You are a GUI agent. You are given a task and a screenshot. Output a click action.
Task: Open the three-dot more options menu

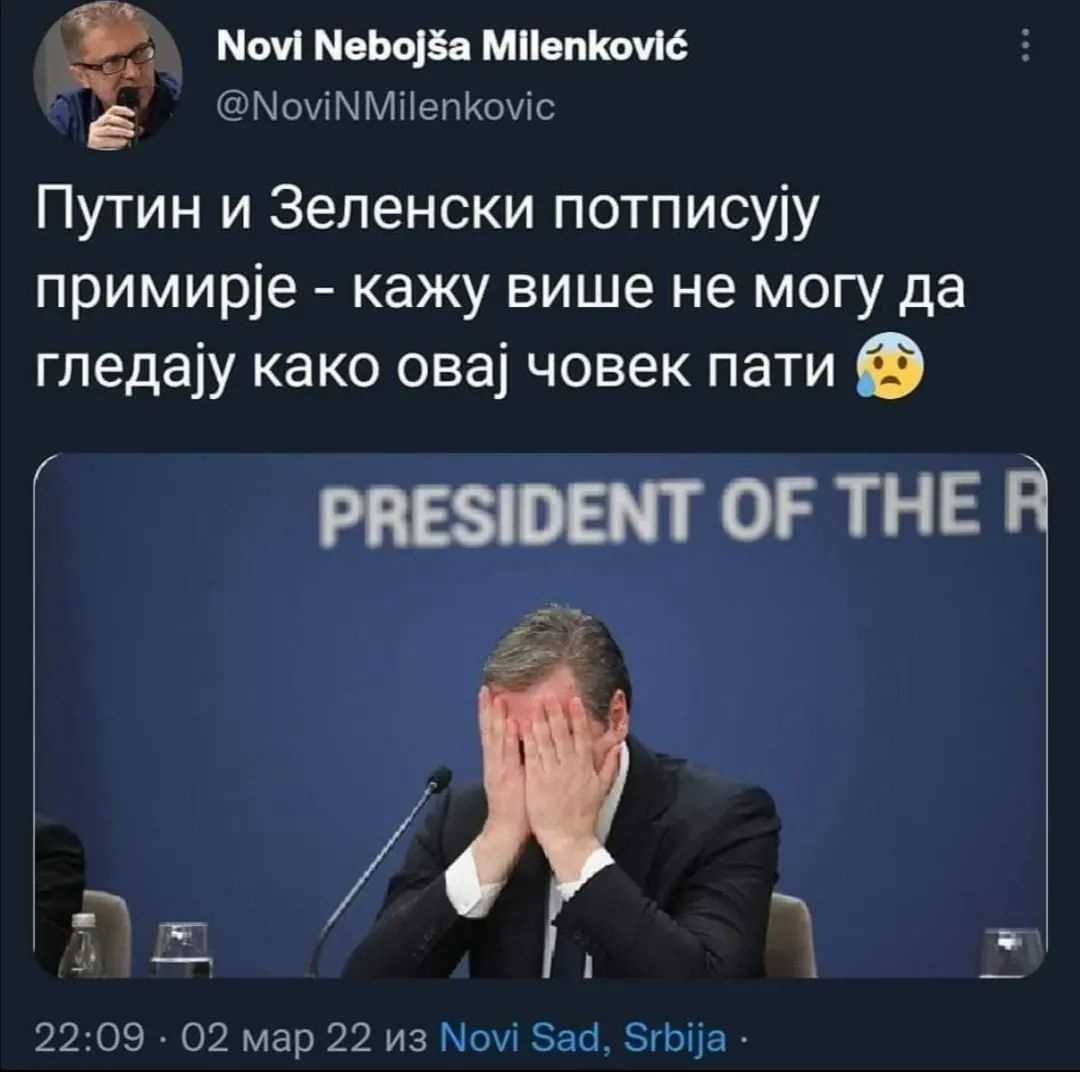click(1025, 45)
